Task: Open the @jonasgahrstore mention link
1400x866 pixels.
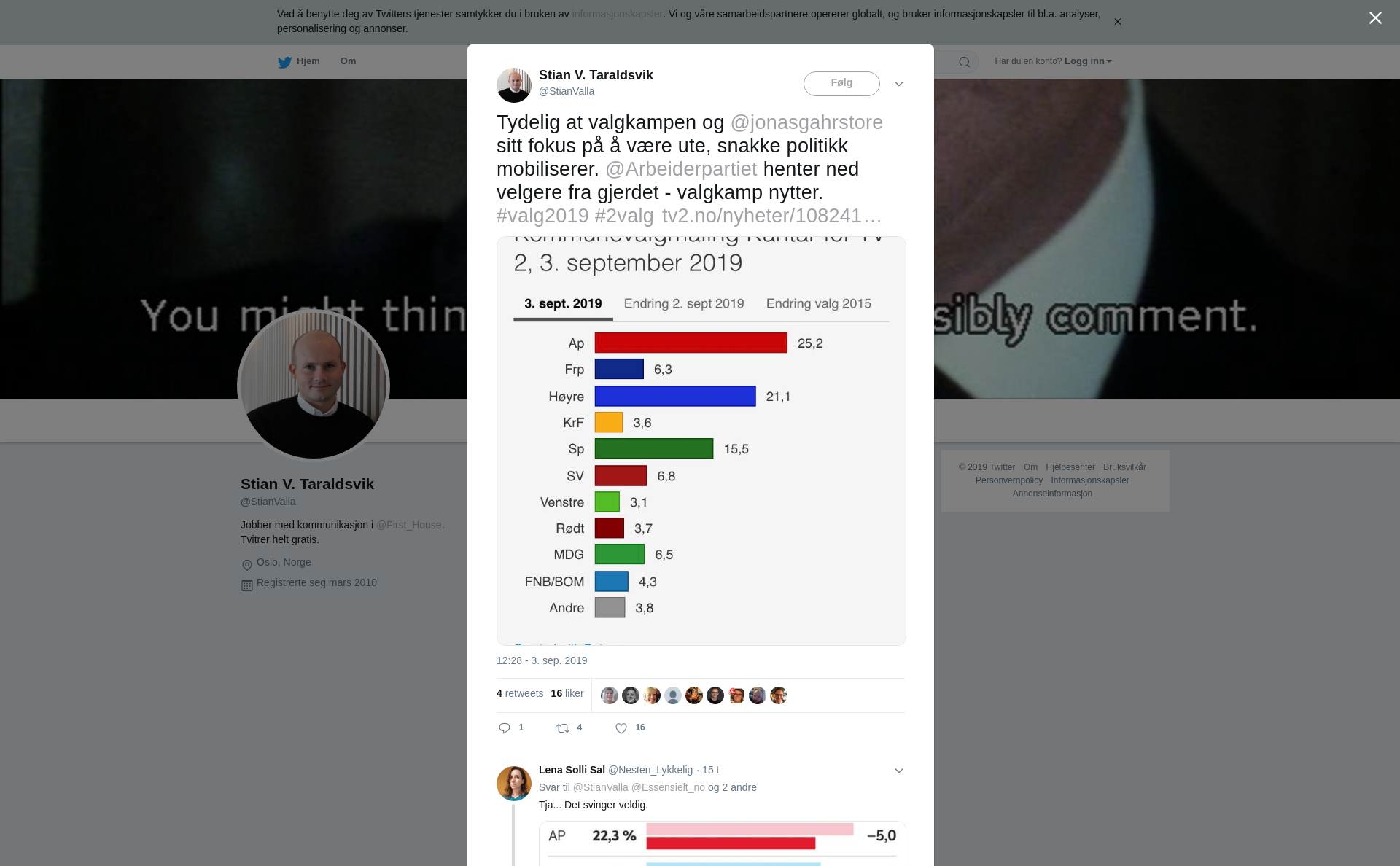Action: (x=806, y=122)
